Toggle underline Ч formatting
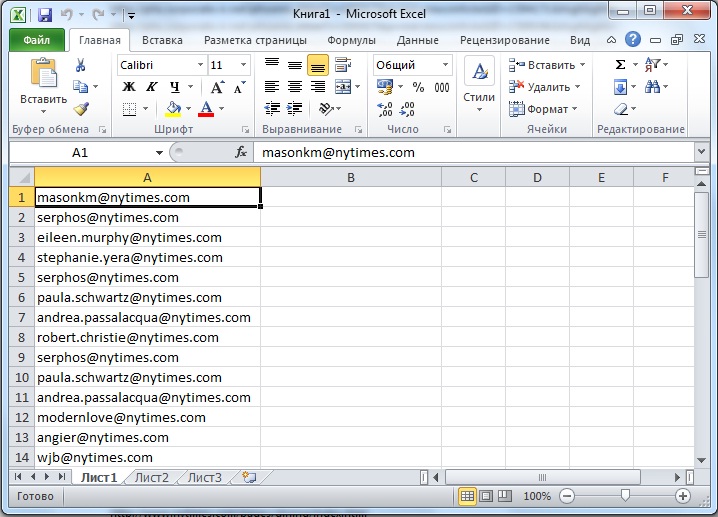718x517 pixels. [x=174, y=87]
